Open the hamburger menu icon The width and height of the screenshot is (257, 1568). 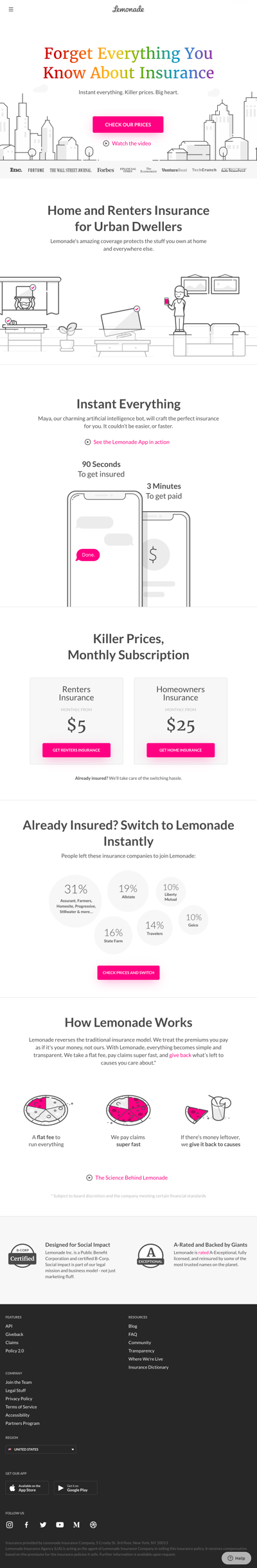[x=11, y=10]
